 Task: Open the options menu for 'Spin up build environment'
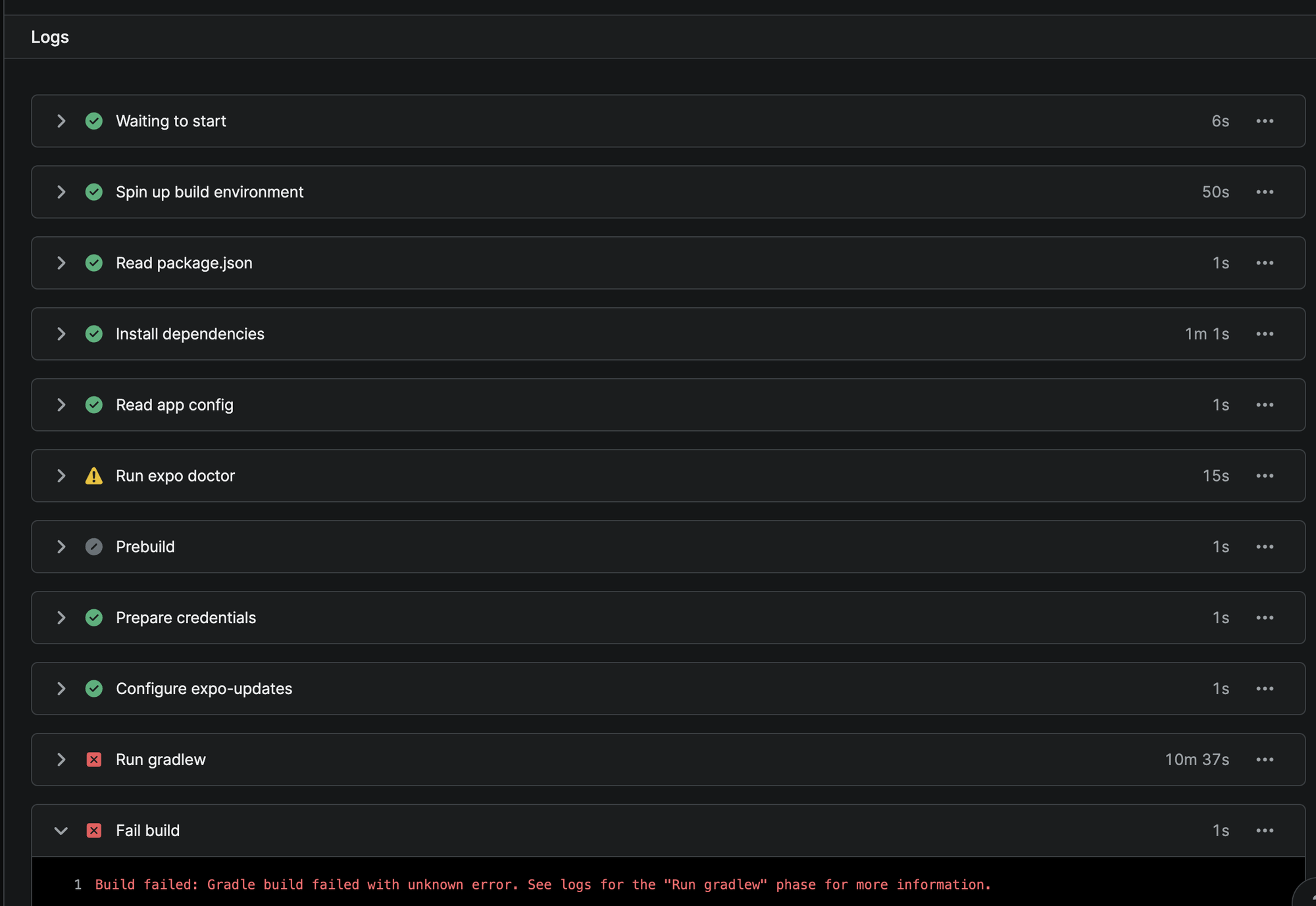1264,192
